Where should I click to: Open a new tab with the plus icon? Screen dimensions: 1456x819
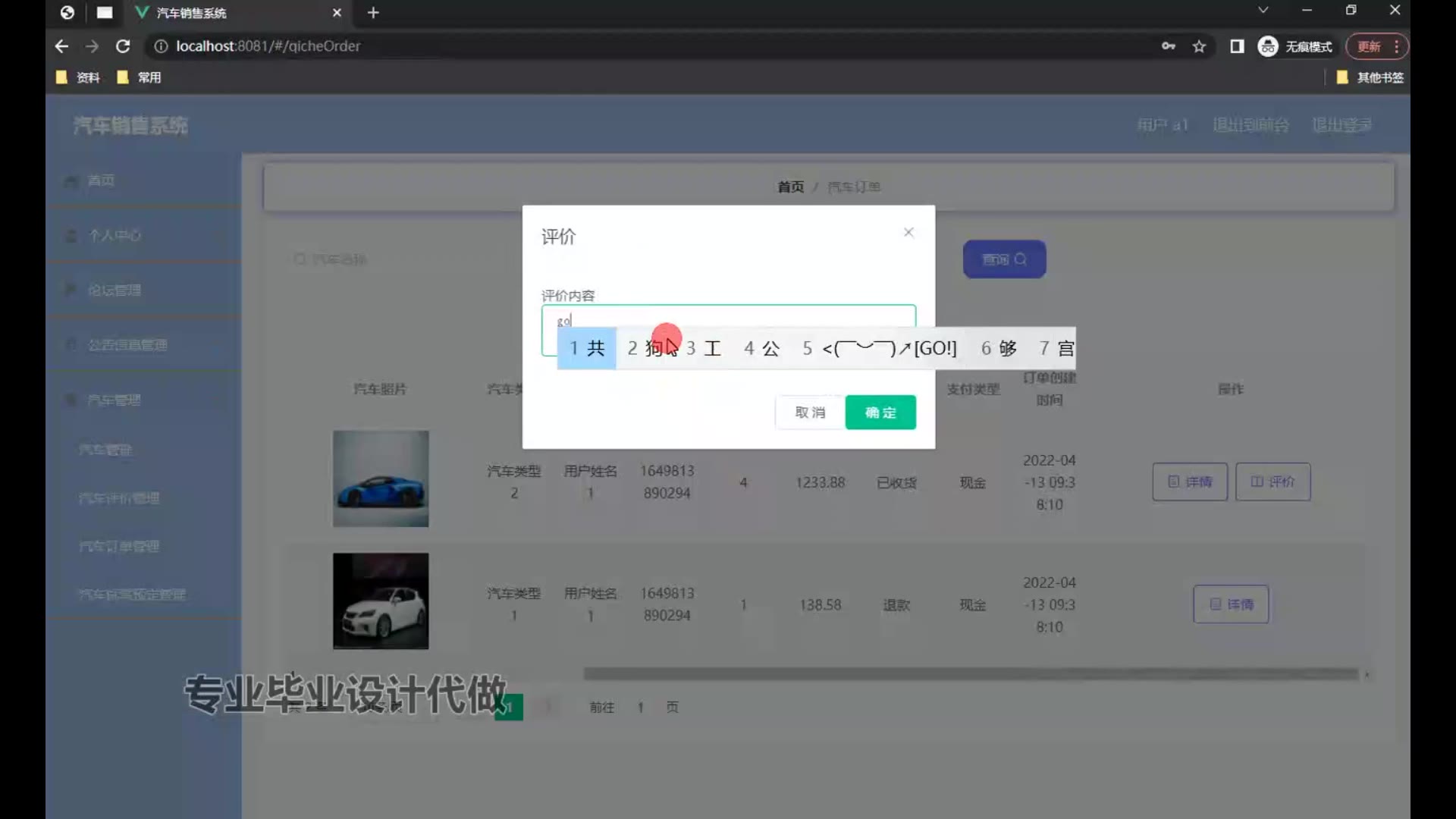373,12
